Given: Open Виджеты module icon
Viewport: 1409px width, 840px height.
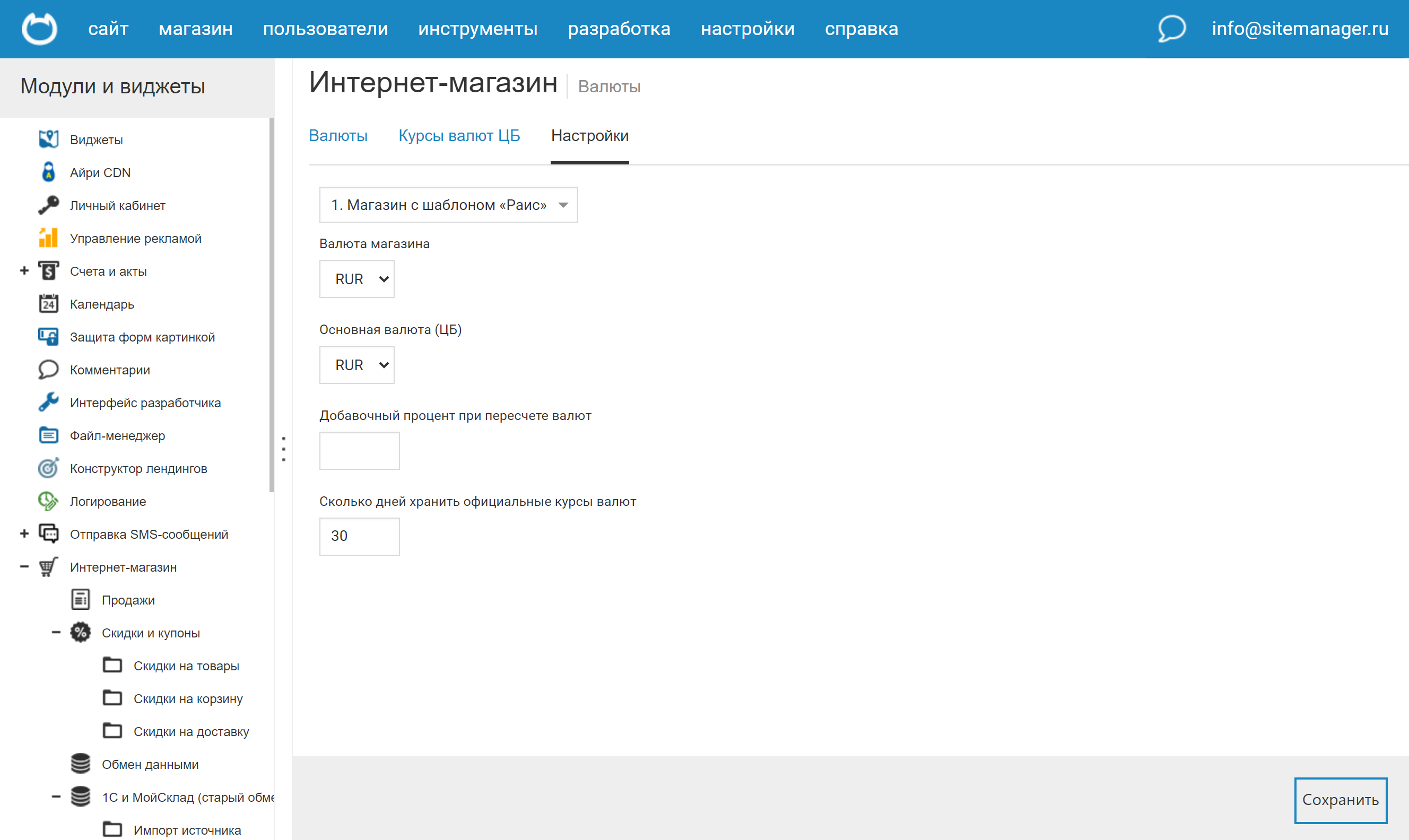Looking at the screenshot, I should pyautogui.click(x=48, y=139).
